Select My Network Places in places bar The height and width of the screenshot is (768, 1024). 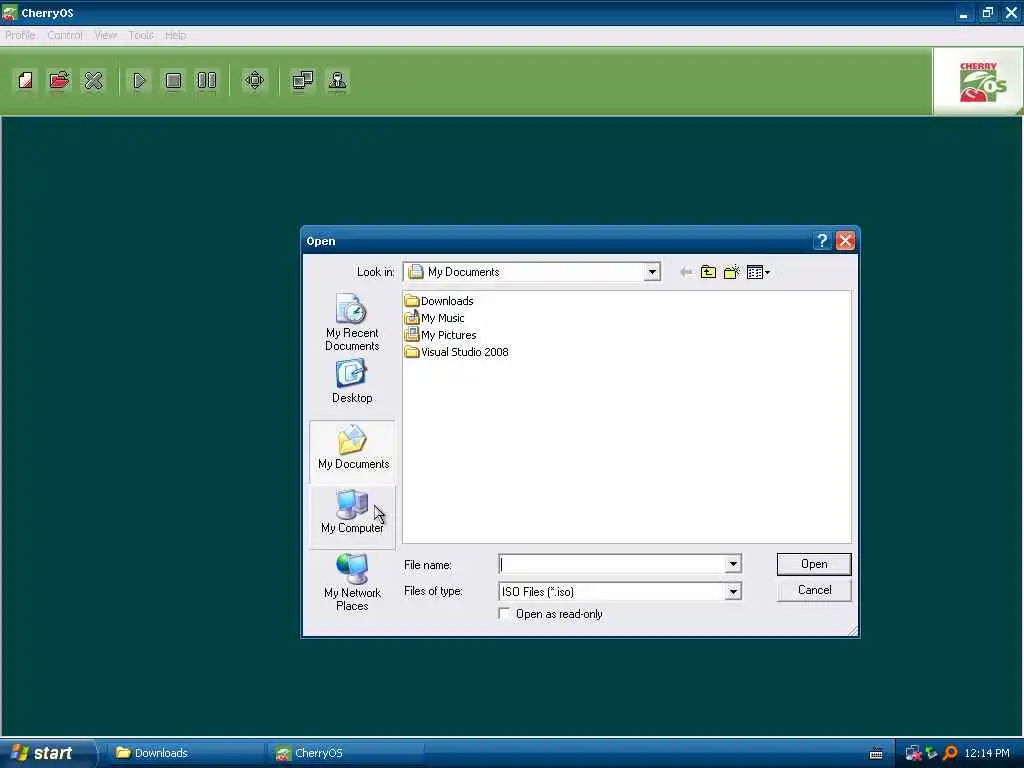tap(352, 582)
